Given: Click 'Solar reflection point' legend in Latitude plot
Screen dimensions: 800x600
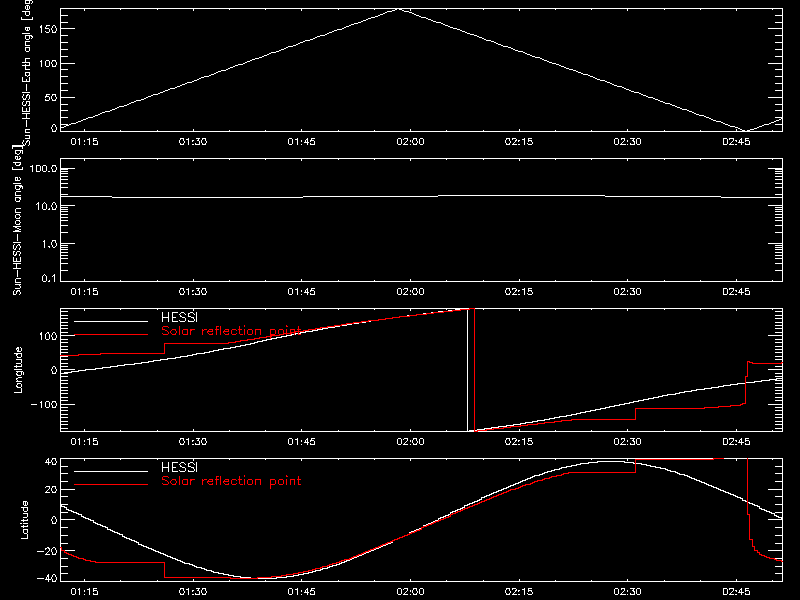Looking at the screenshot, I should point(231,481).
